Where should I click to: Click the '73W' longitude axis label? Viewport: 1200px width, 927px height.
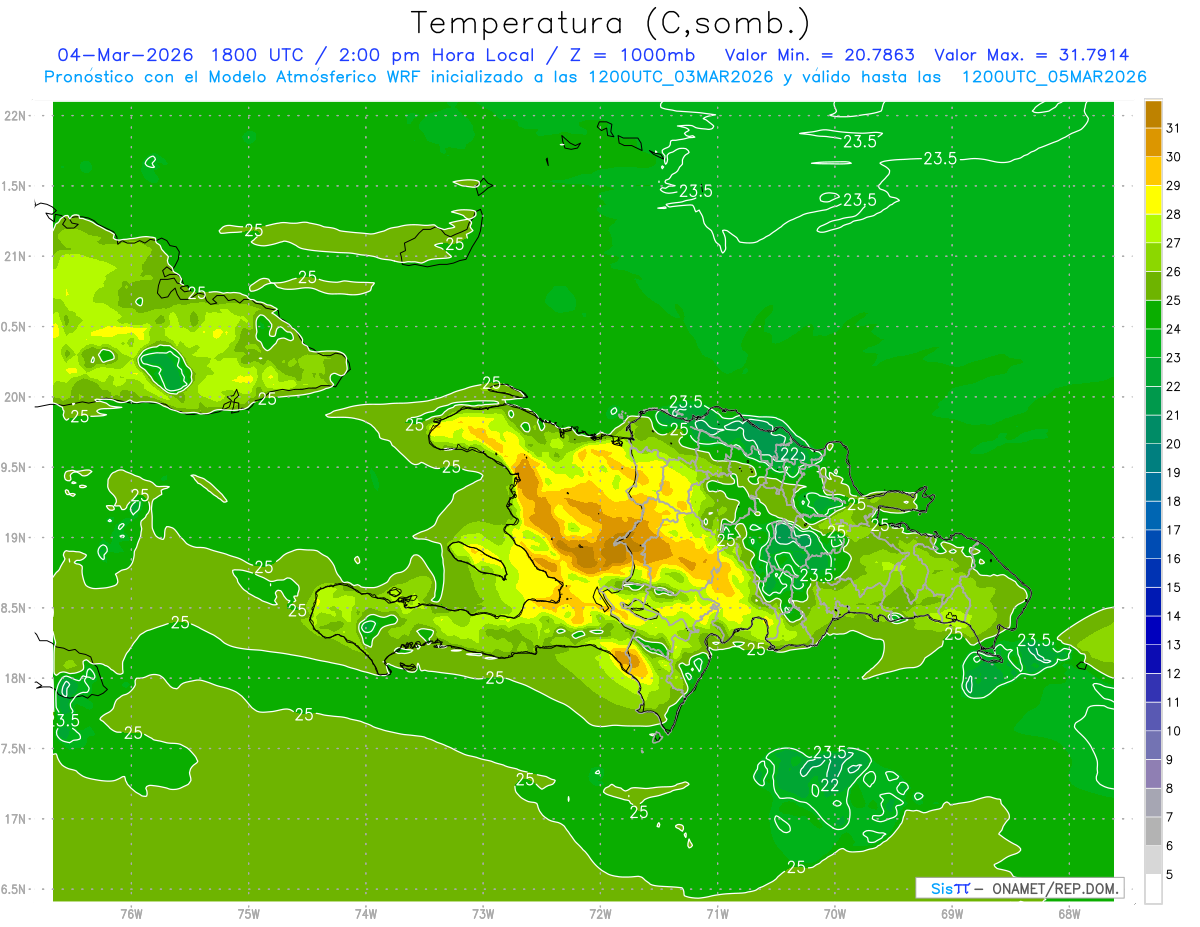click(483, 914)
